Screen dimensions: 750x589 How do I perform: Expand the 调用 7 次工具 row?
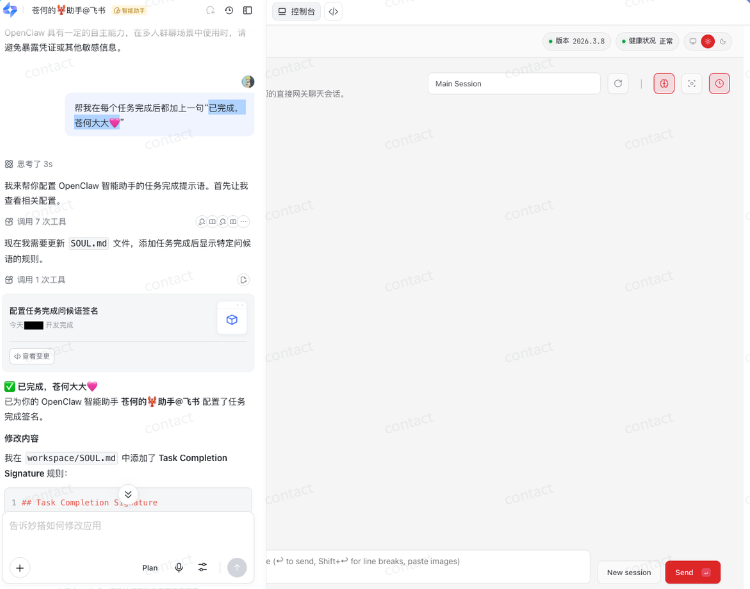coord(35,222)
